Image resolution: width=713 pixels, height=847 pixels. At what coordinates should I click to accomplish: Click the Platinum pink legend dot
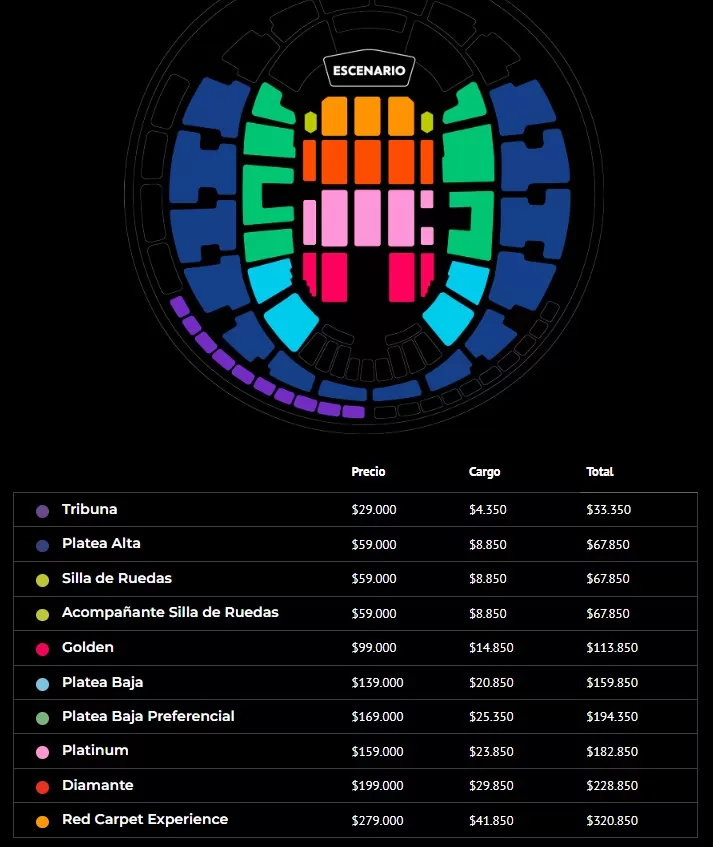42,752
